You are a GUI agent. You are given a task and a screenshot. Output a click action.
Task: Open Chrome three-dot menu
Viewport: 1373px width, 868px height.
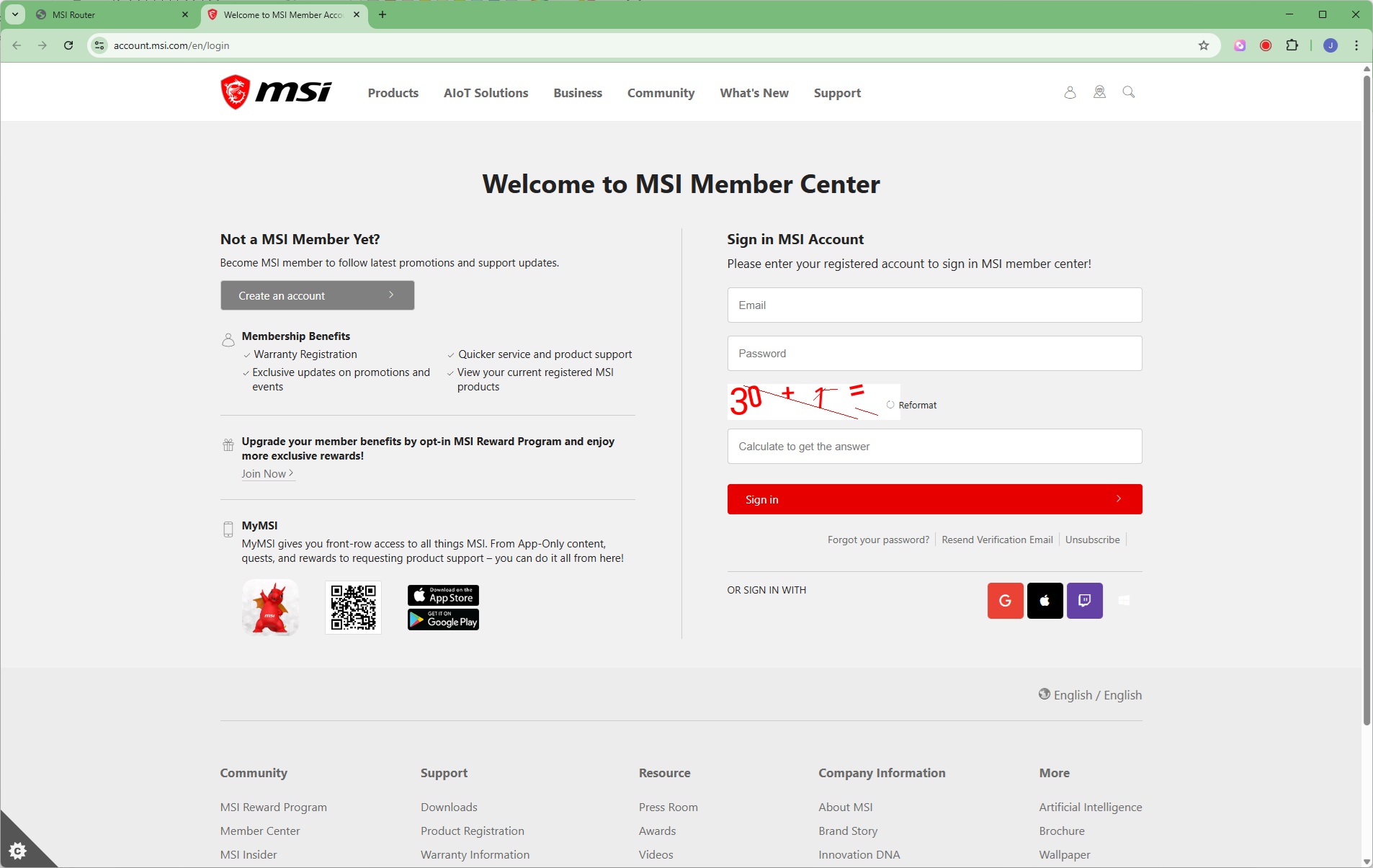tap(1356, 45)
